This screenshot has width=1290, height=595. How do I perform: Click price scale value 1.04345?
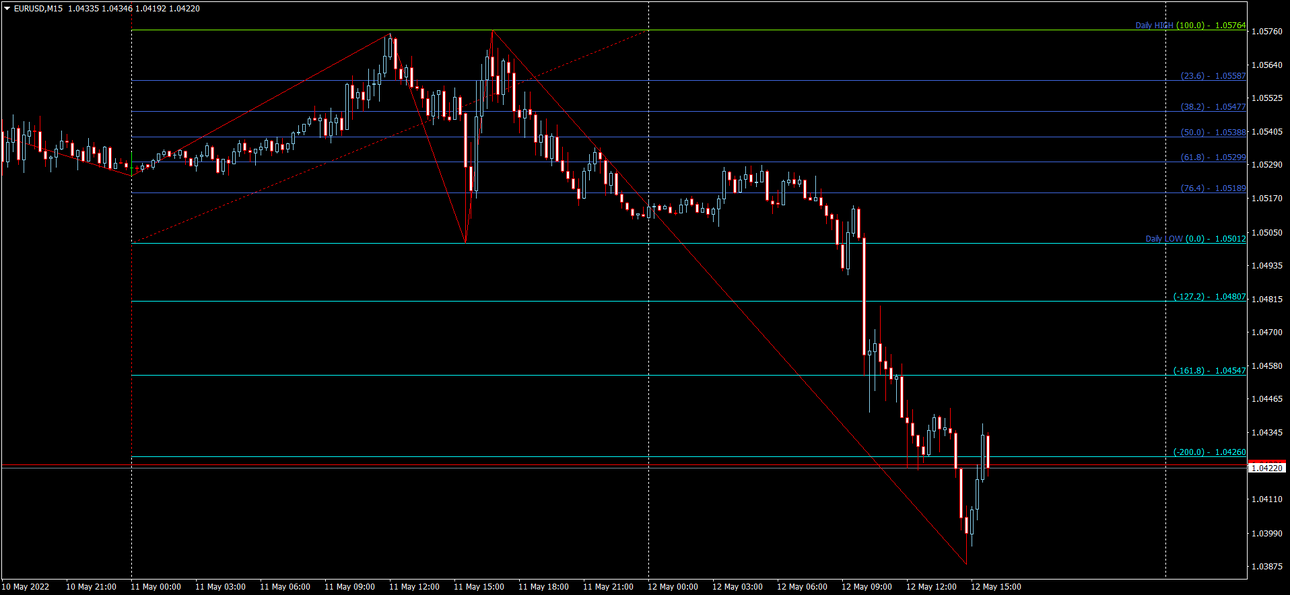[x=1267, y=432]
